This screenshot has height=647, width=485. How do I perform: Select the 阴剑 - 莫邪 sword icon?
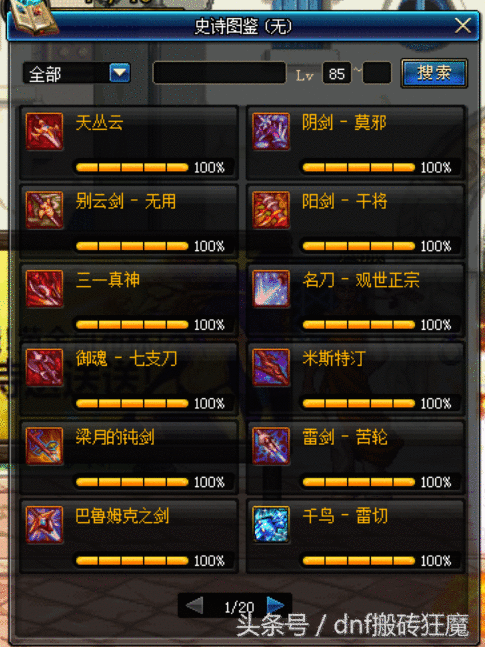point(271,131)
